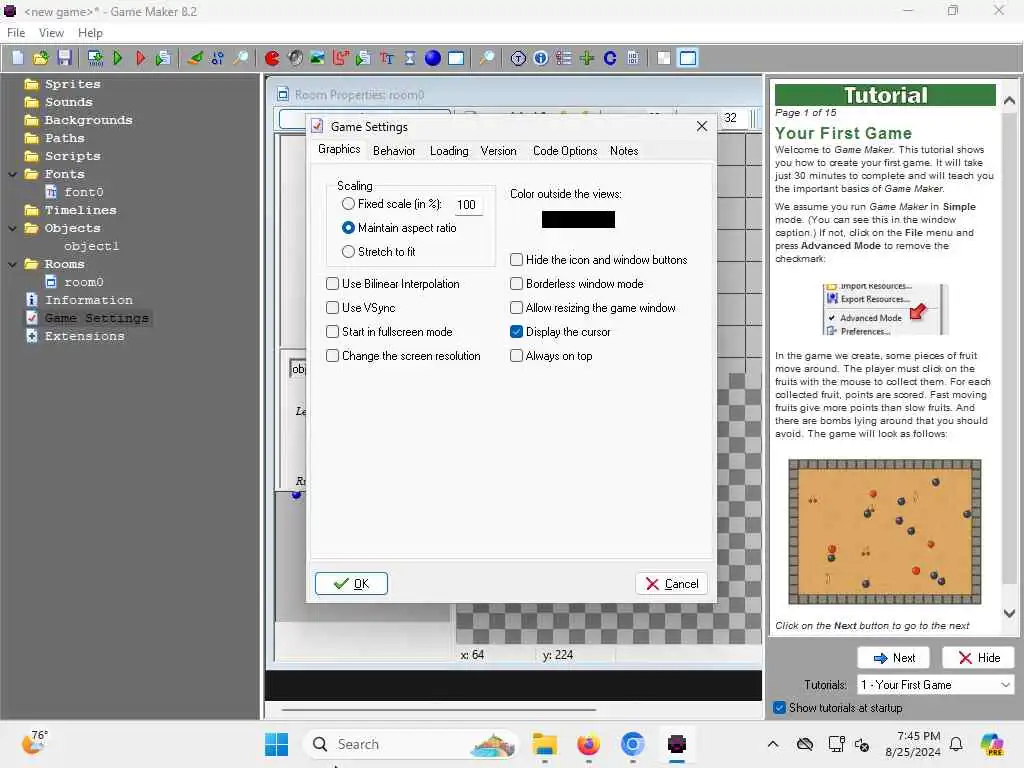Check Change the screen resolution
Image resolution: width=1024 pixels, height=768 pixels.
click(332, 356)
